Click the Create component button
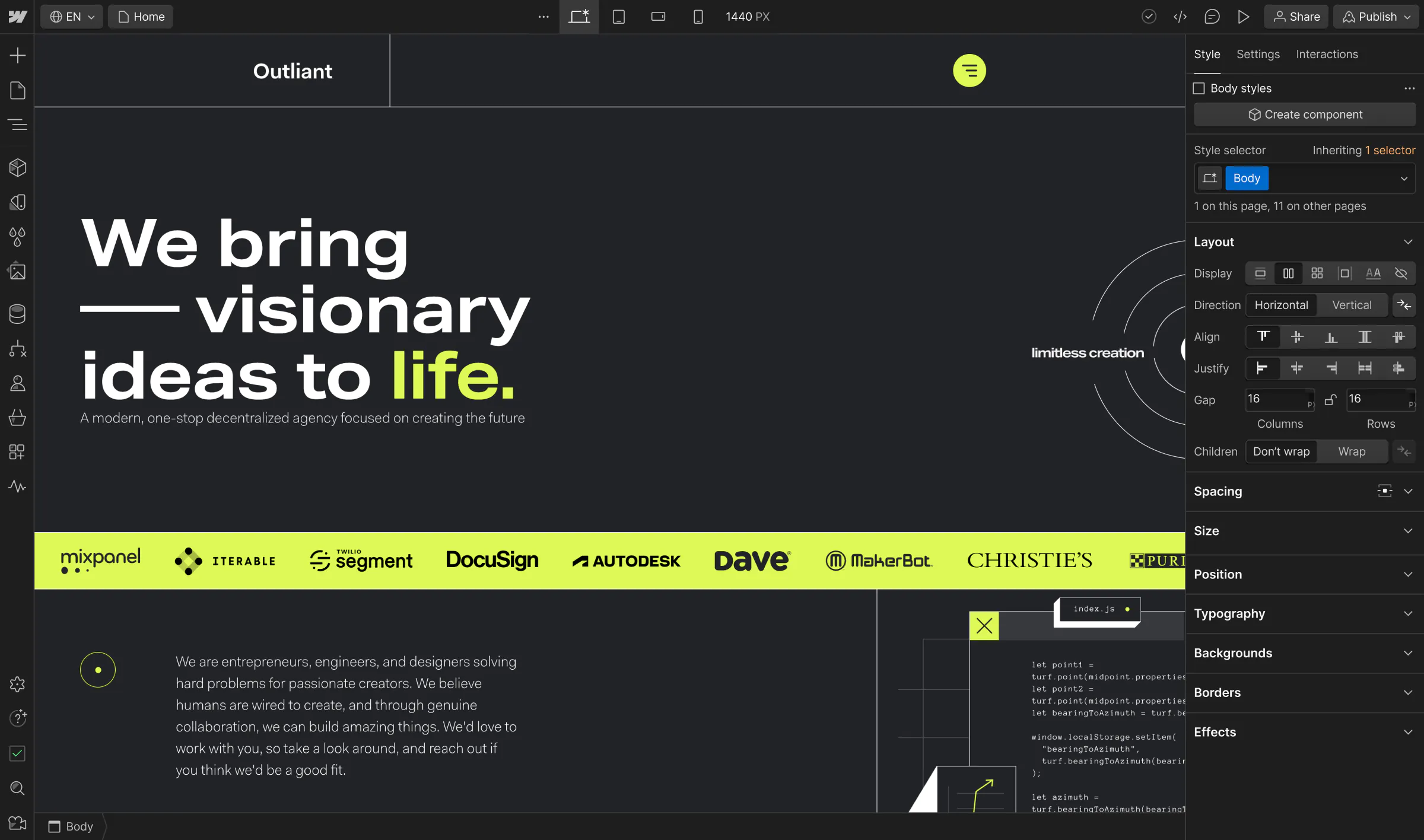Screen dimensions: 1424x840 tap(1304, 114)
